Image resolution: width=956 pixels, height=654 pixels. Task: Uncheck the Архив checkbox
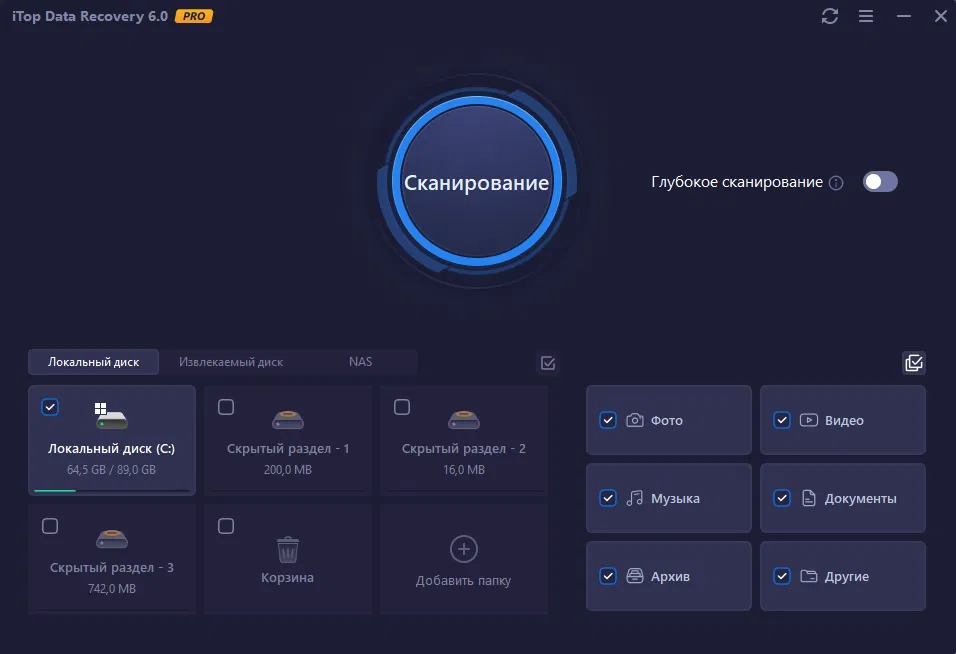click(608, 577)
